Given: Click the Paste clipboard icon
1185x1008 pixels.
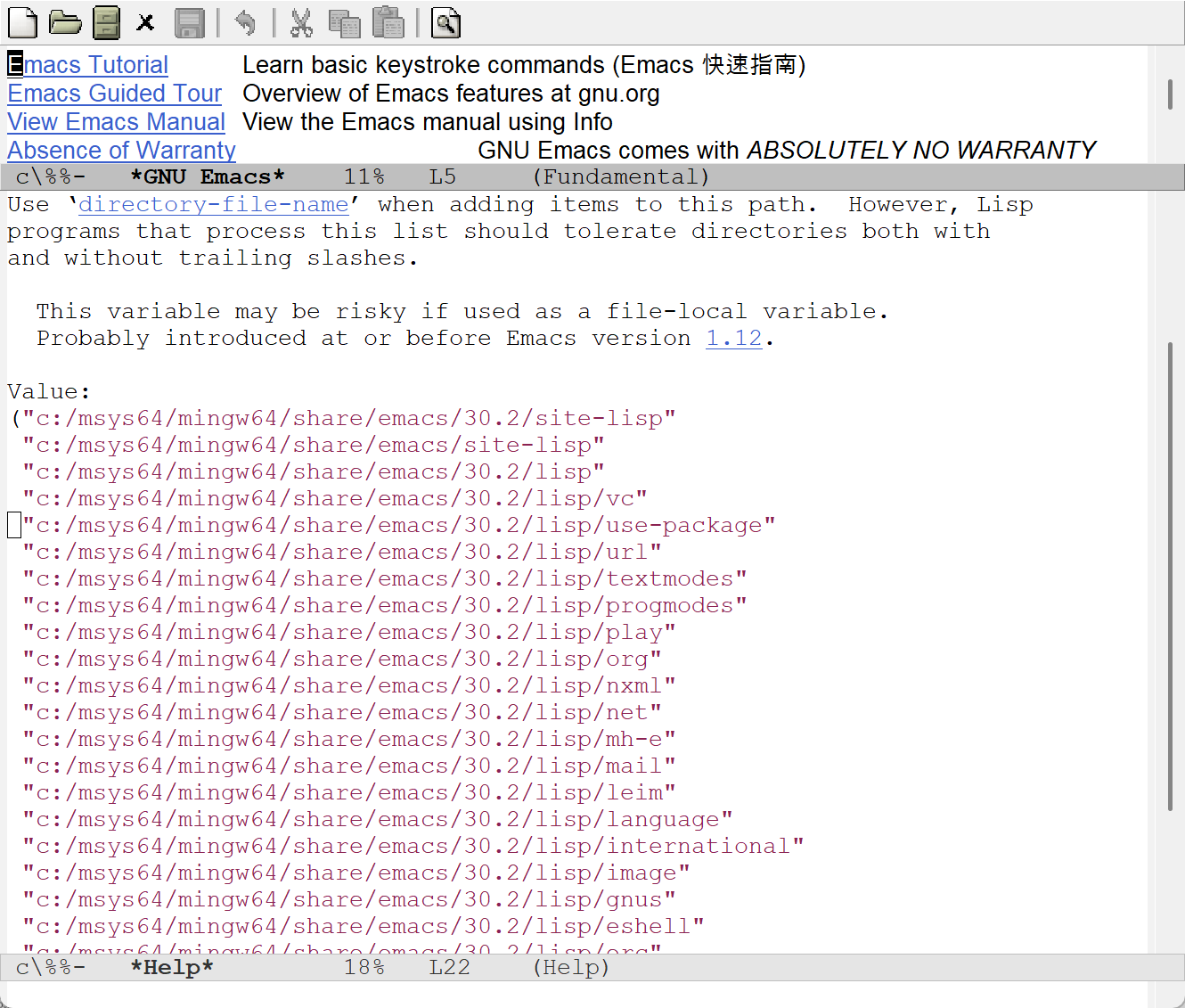Looking at the screenshot, I should [388, 22].
